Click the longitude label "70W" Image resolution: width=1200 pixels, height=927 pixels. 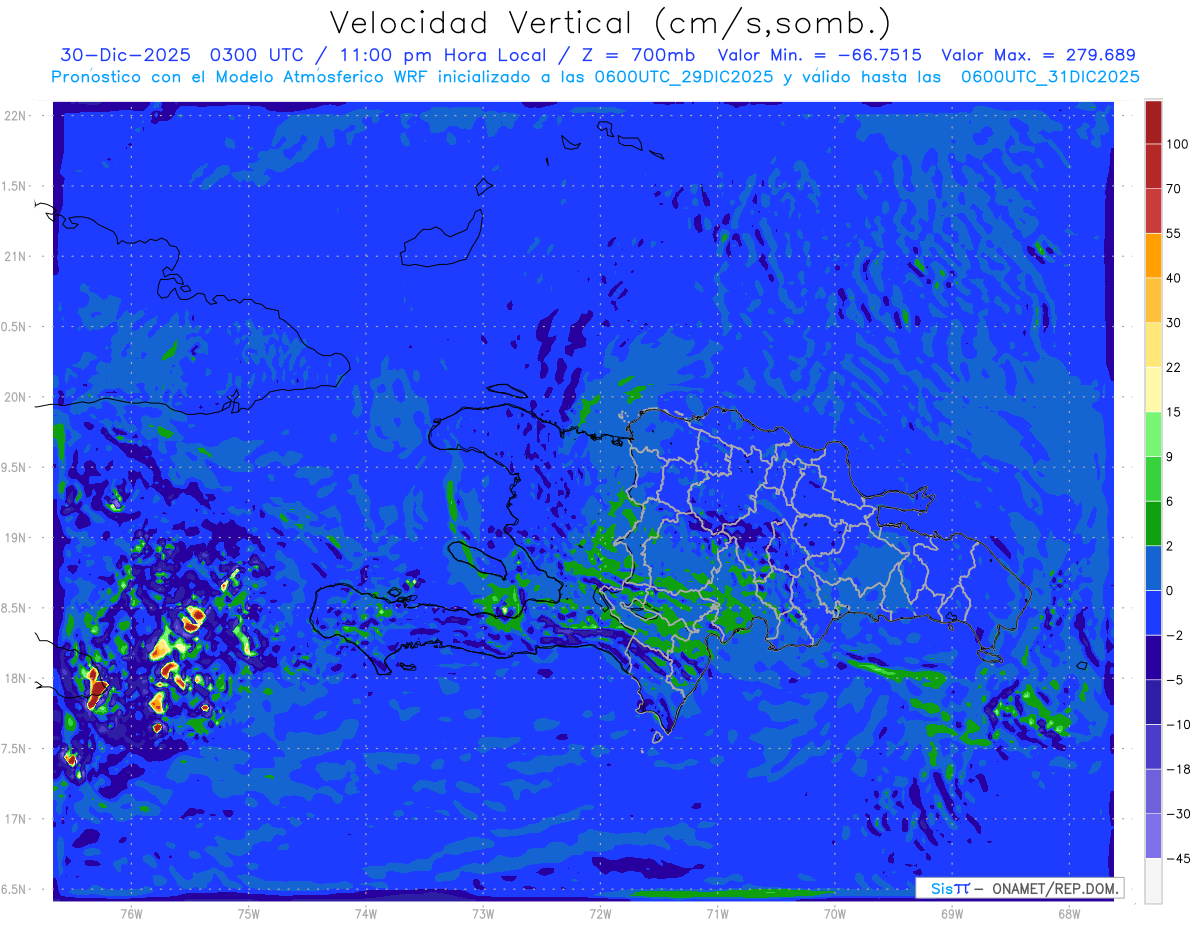pos(835,914)
